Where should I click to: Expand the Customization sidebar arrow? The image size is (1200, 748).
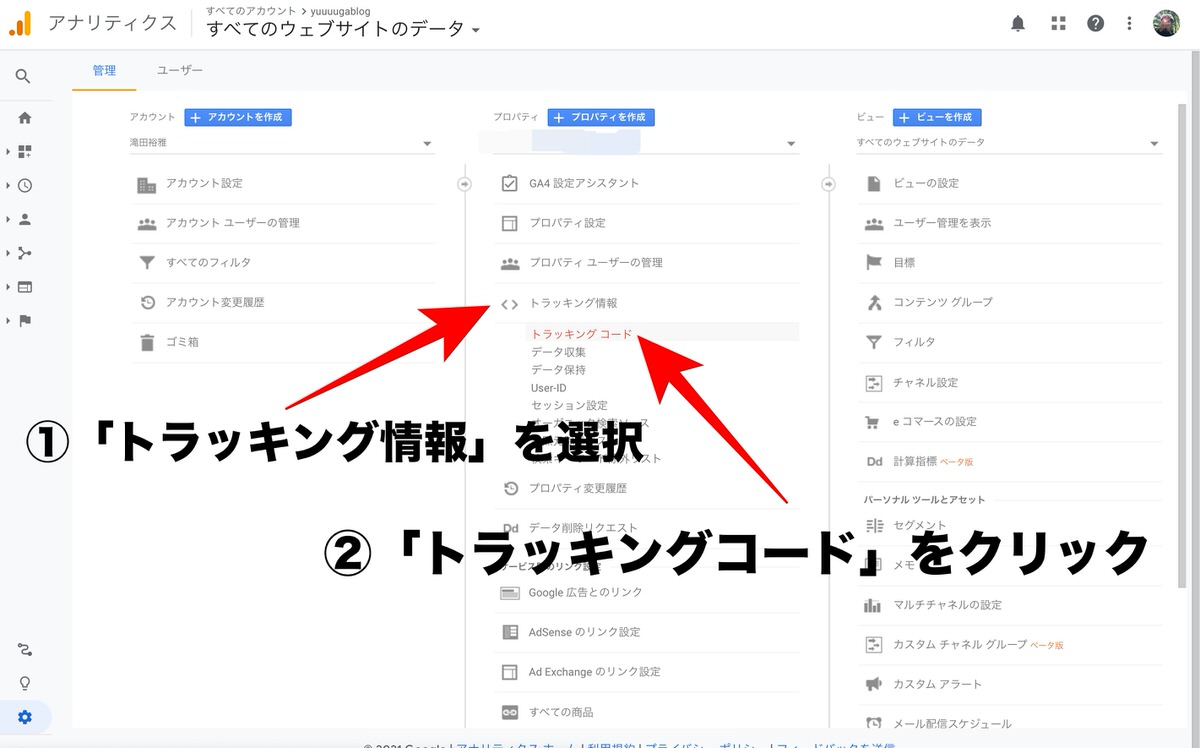[x=8, y=152]
